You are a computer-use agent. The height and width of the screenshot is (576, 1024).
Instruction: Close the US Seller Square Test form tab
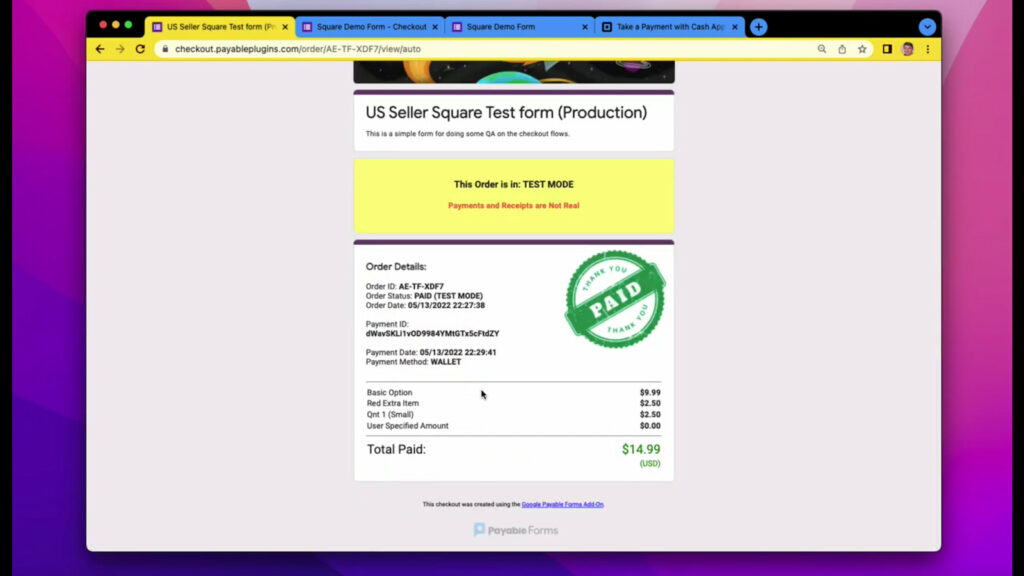point(285,27)
